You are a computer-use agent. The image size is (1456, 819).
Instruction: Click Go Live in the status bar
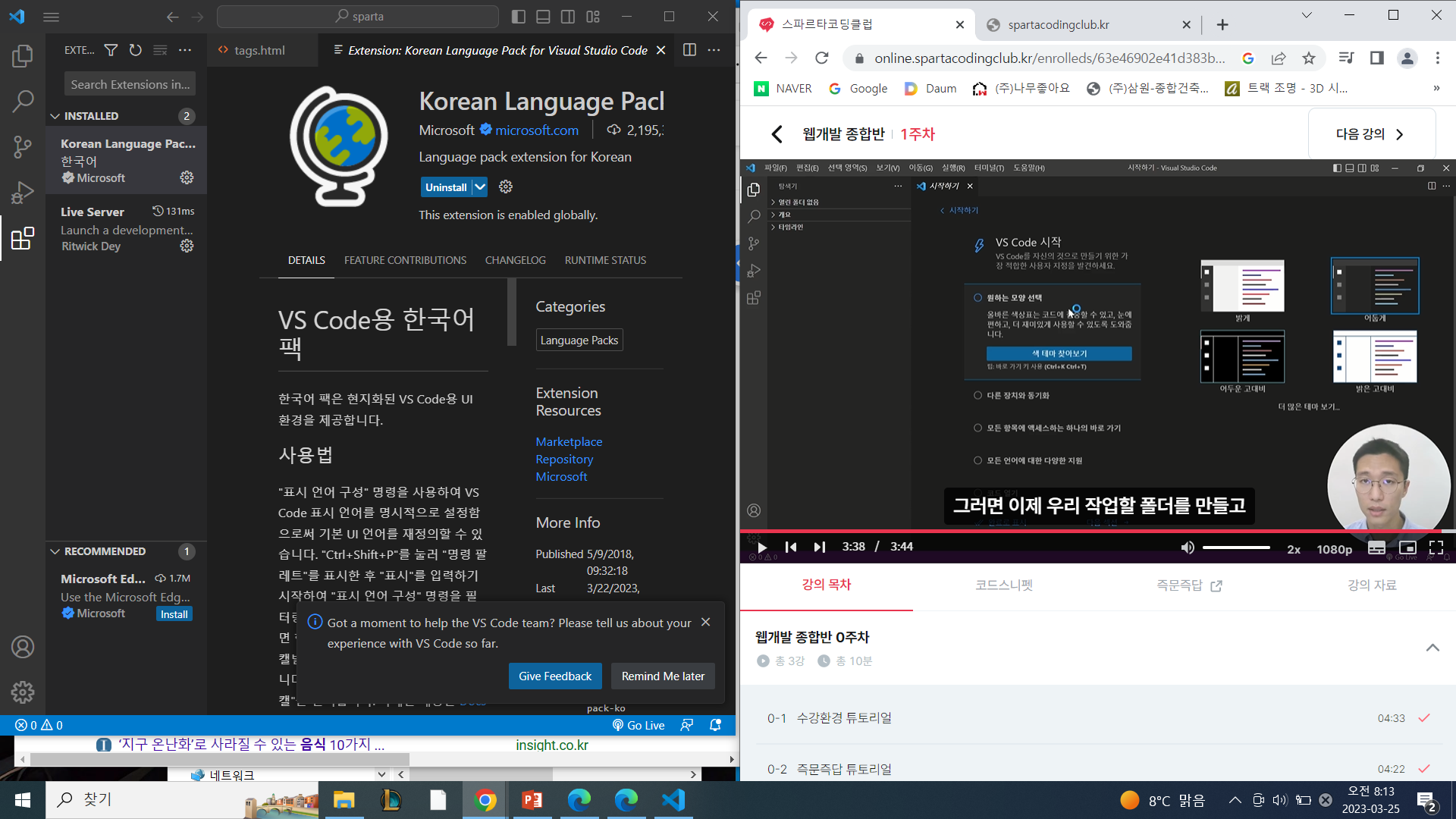click(639, 725)
